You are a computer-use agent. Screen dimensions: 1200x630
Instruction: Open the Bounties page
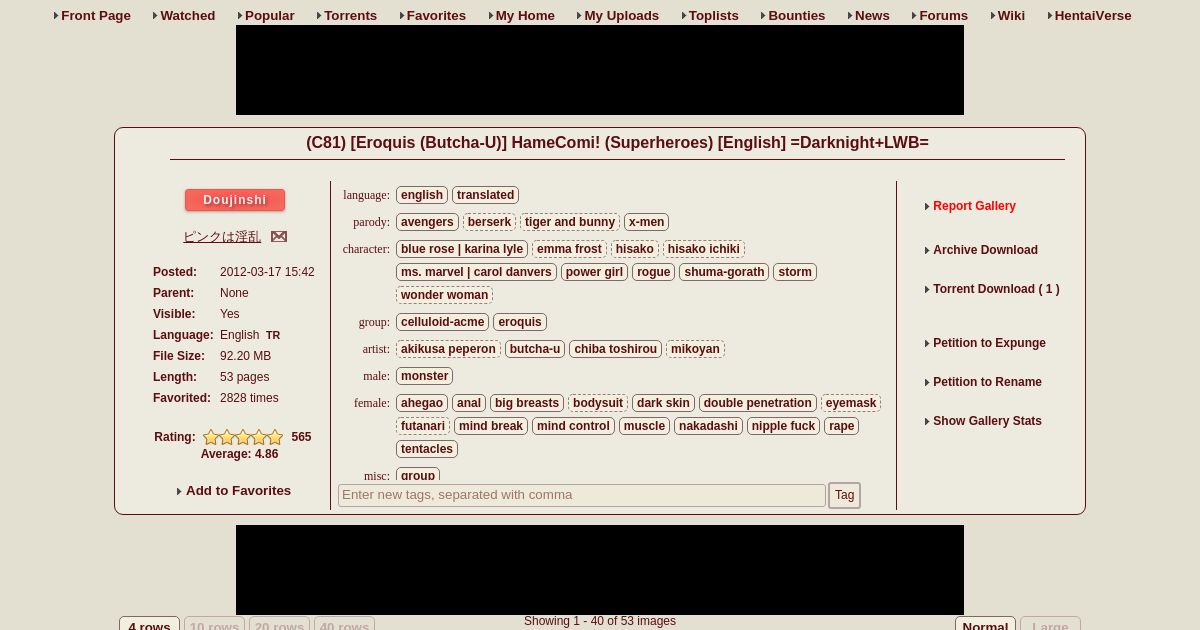pos(797,15)
